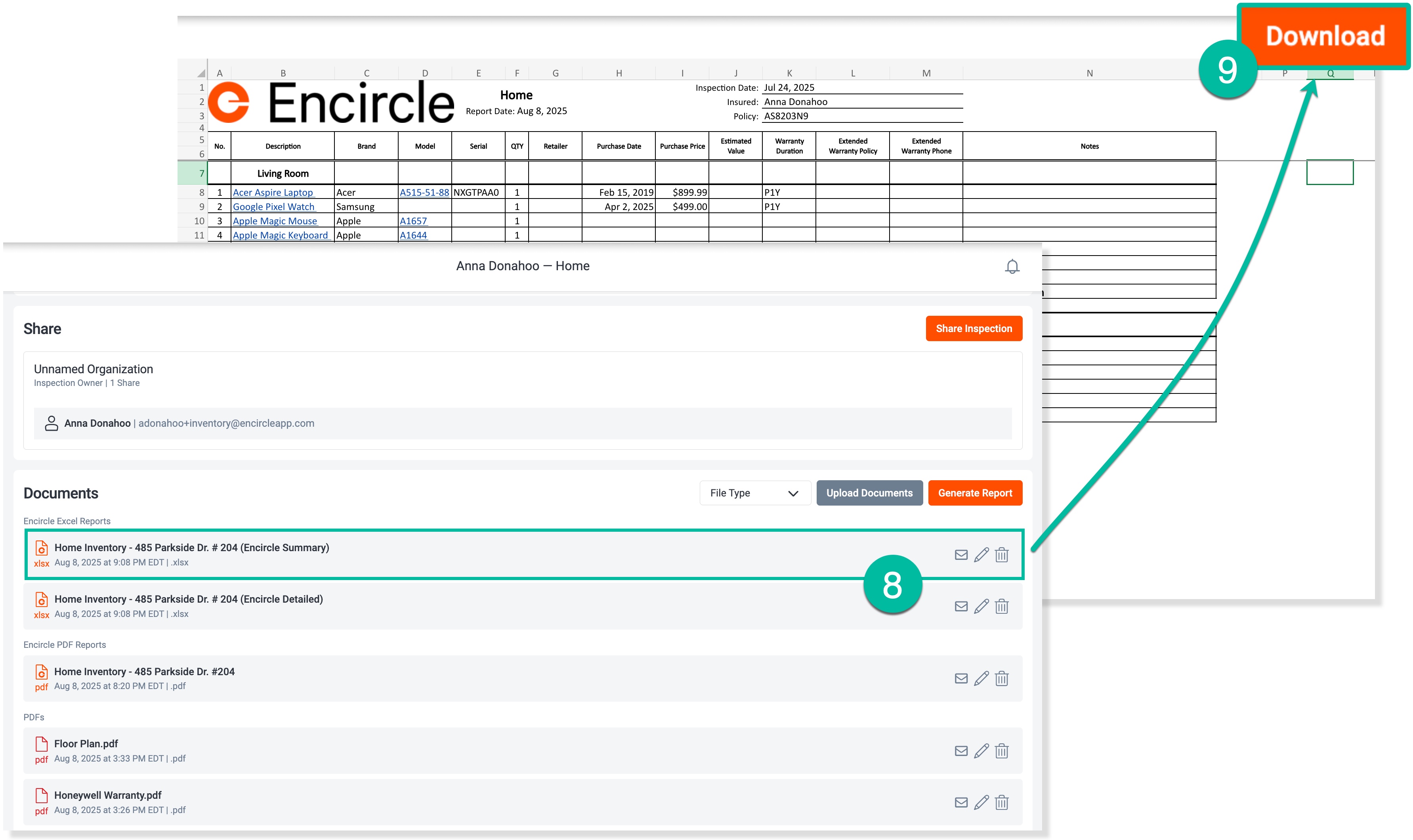Select the highlighted cell in column Q

click(x=1330, y=173)
